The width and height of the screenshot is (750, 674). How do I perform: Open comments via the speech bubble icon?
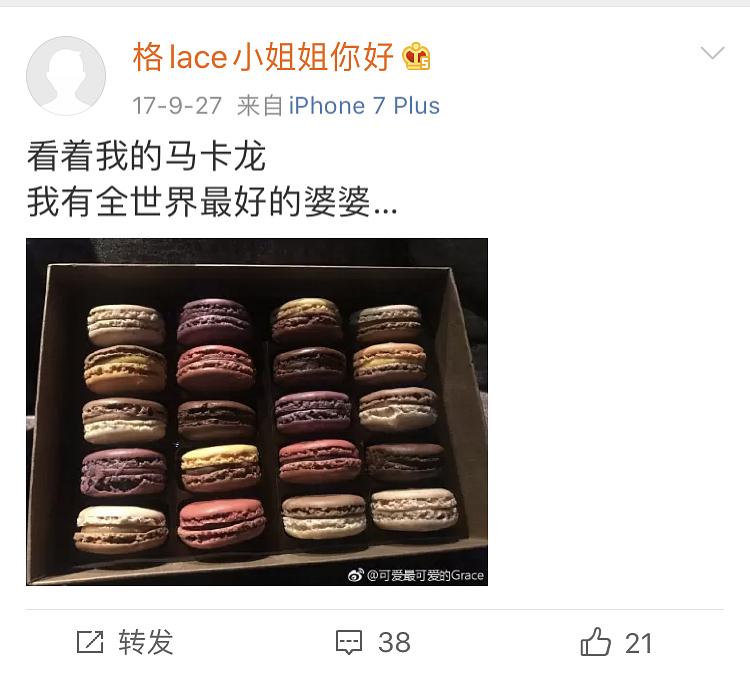[349, 642]
